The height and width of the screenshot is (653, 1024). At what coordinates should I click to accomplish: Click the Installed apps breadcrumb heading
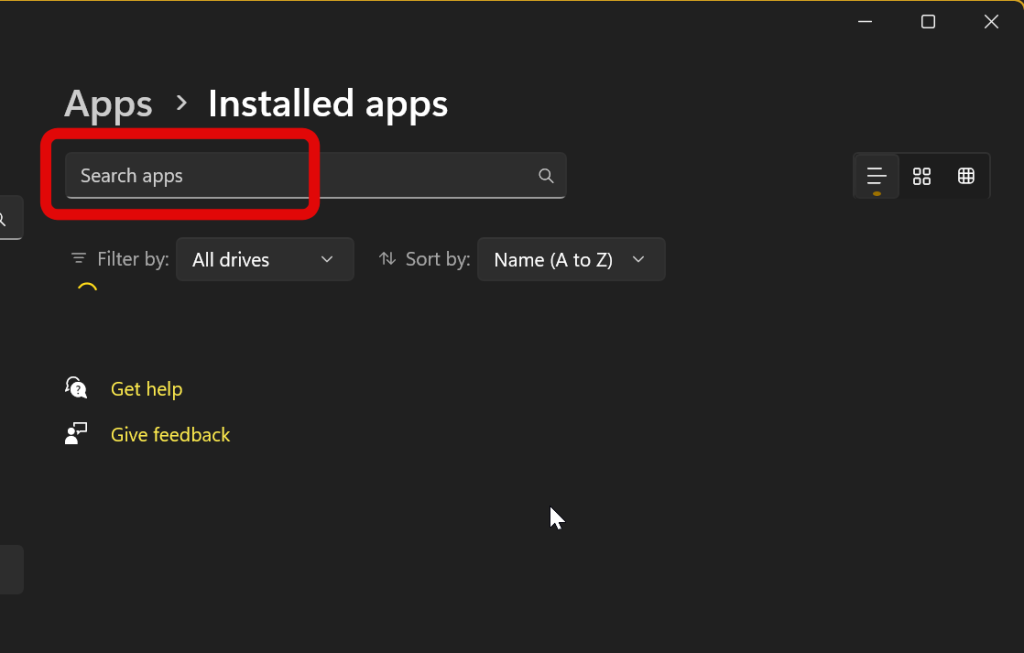[328, 104]
